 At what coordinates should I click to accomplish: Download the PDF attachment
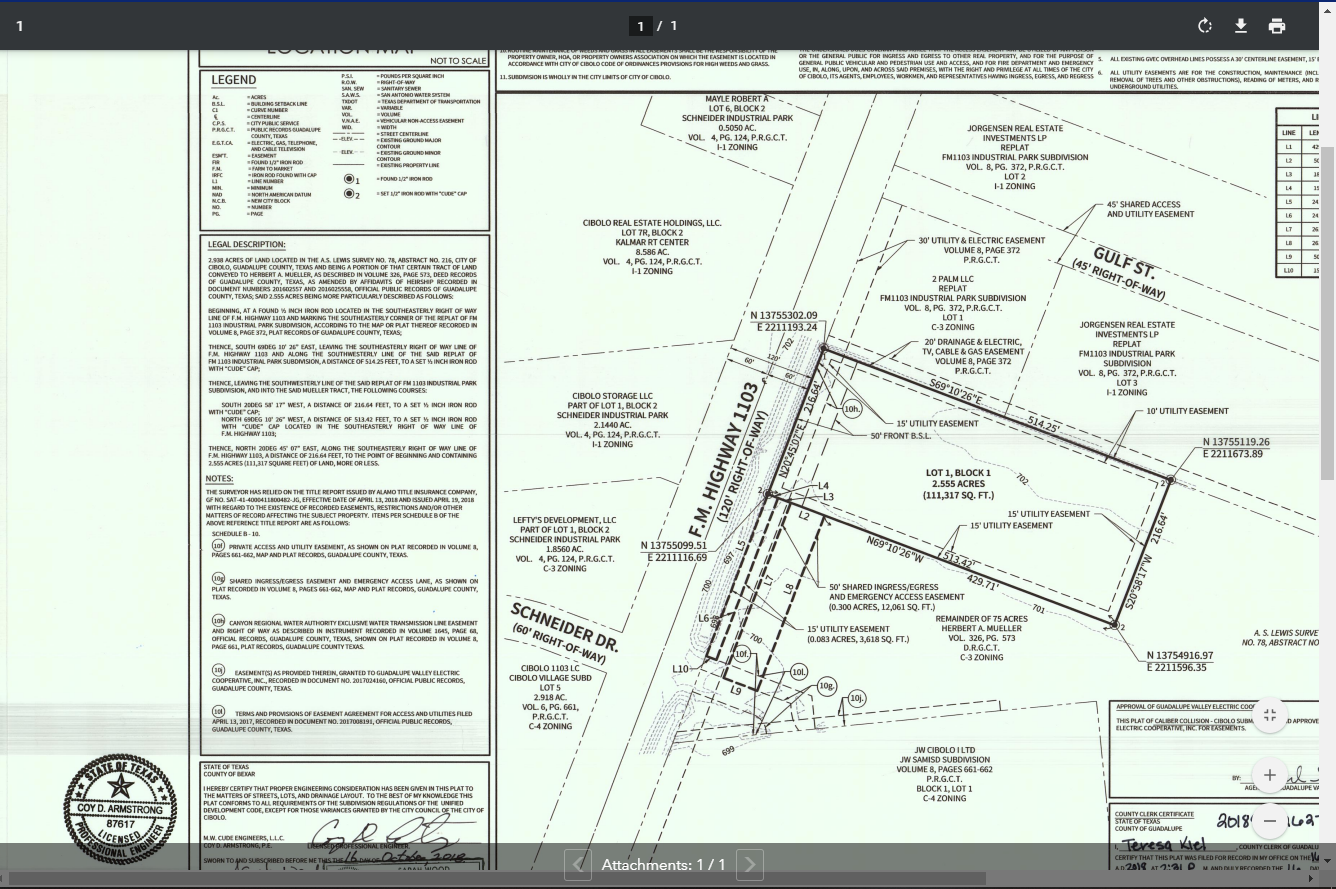[1241, 26]
